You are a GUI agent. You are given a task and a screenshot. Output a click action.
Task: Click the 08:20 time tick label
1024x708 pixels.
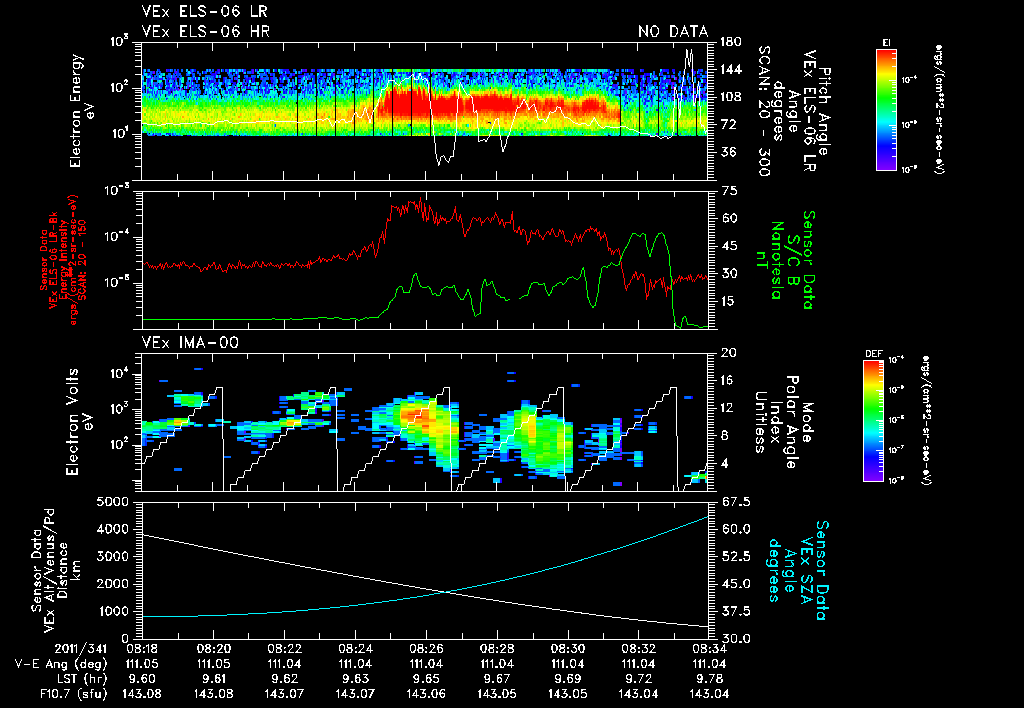point(213,650)
